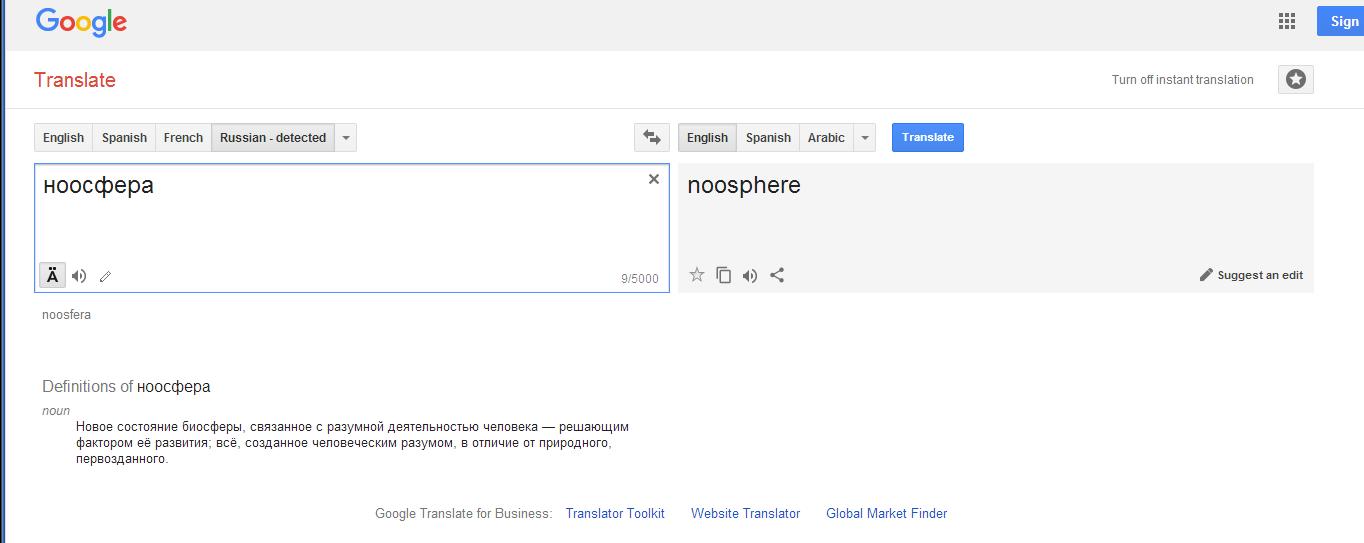Screen dimensions: 1364x543
Task: Select Arabic as target language
Action: [x=826, y=138]
